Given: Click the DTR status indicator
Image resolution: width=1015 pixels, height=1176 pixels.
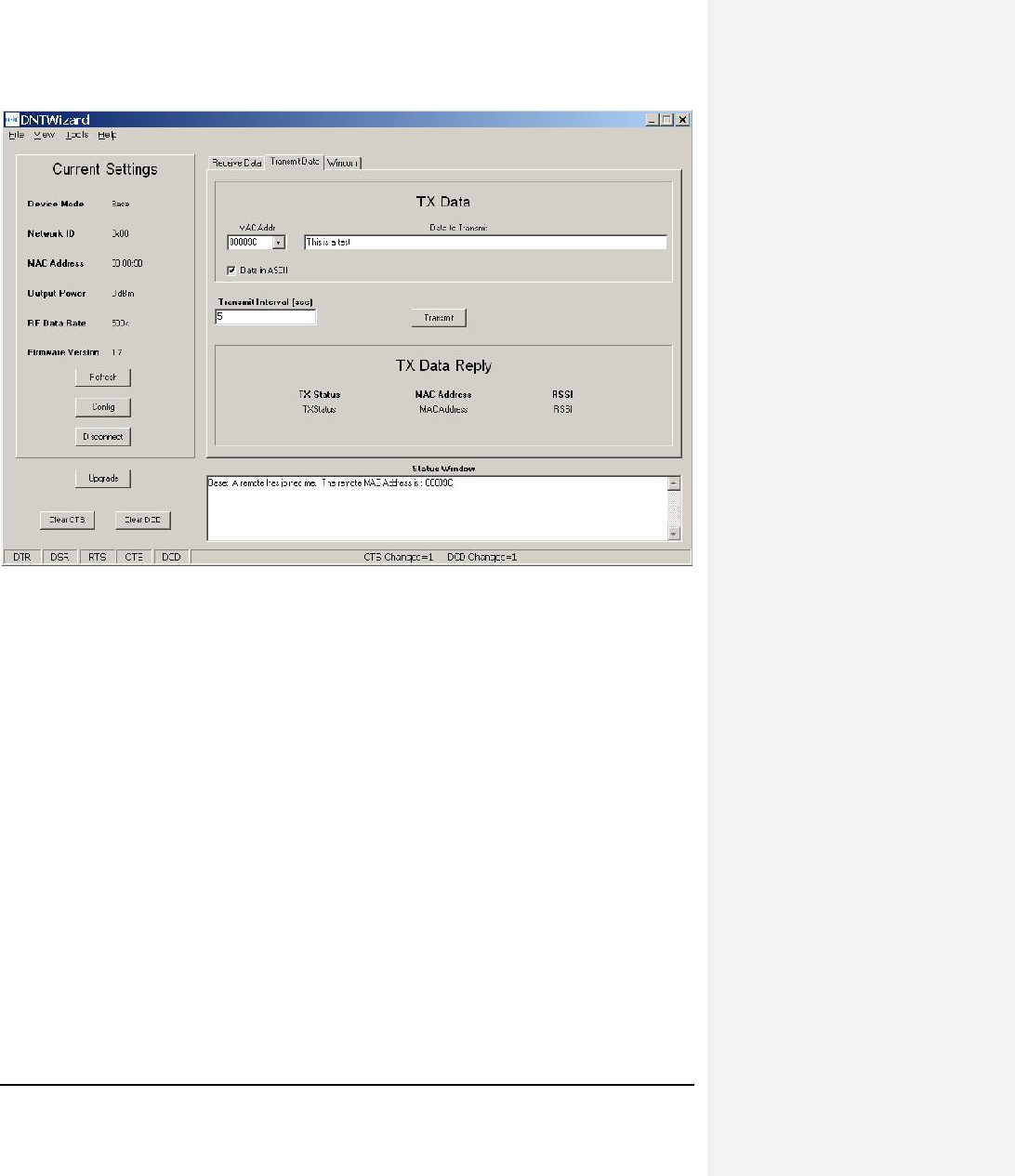Looking at the screenshot, I should 21,557.
